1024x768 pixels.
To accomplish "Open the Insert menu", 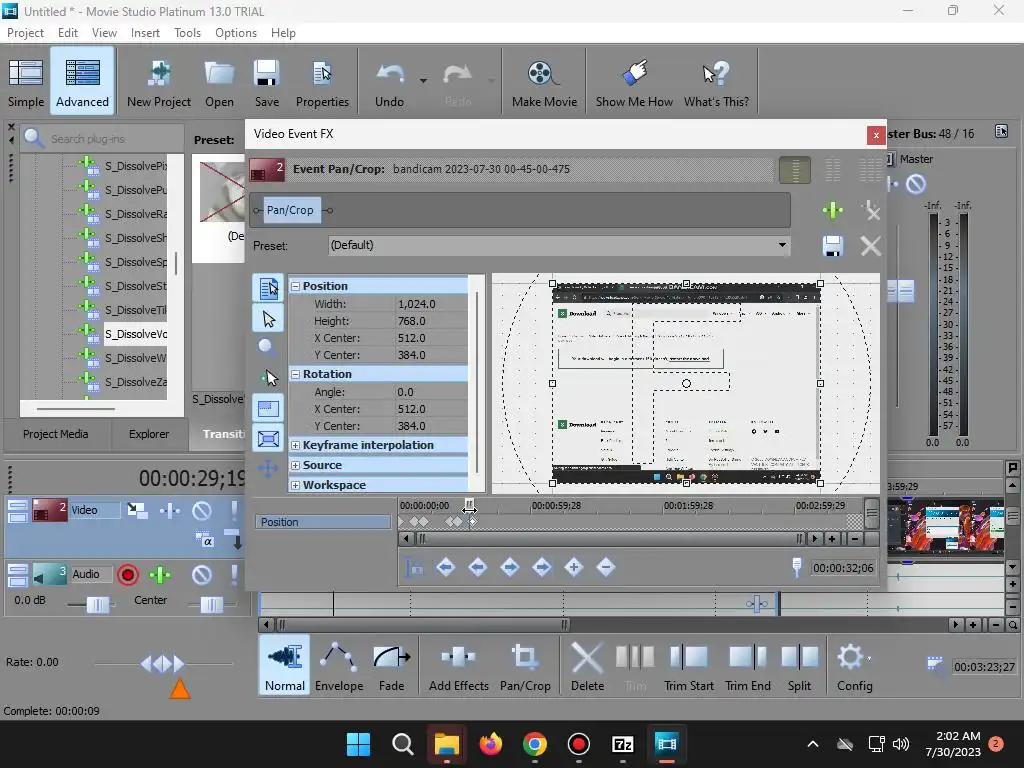I will coord(145,33).
